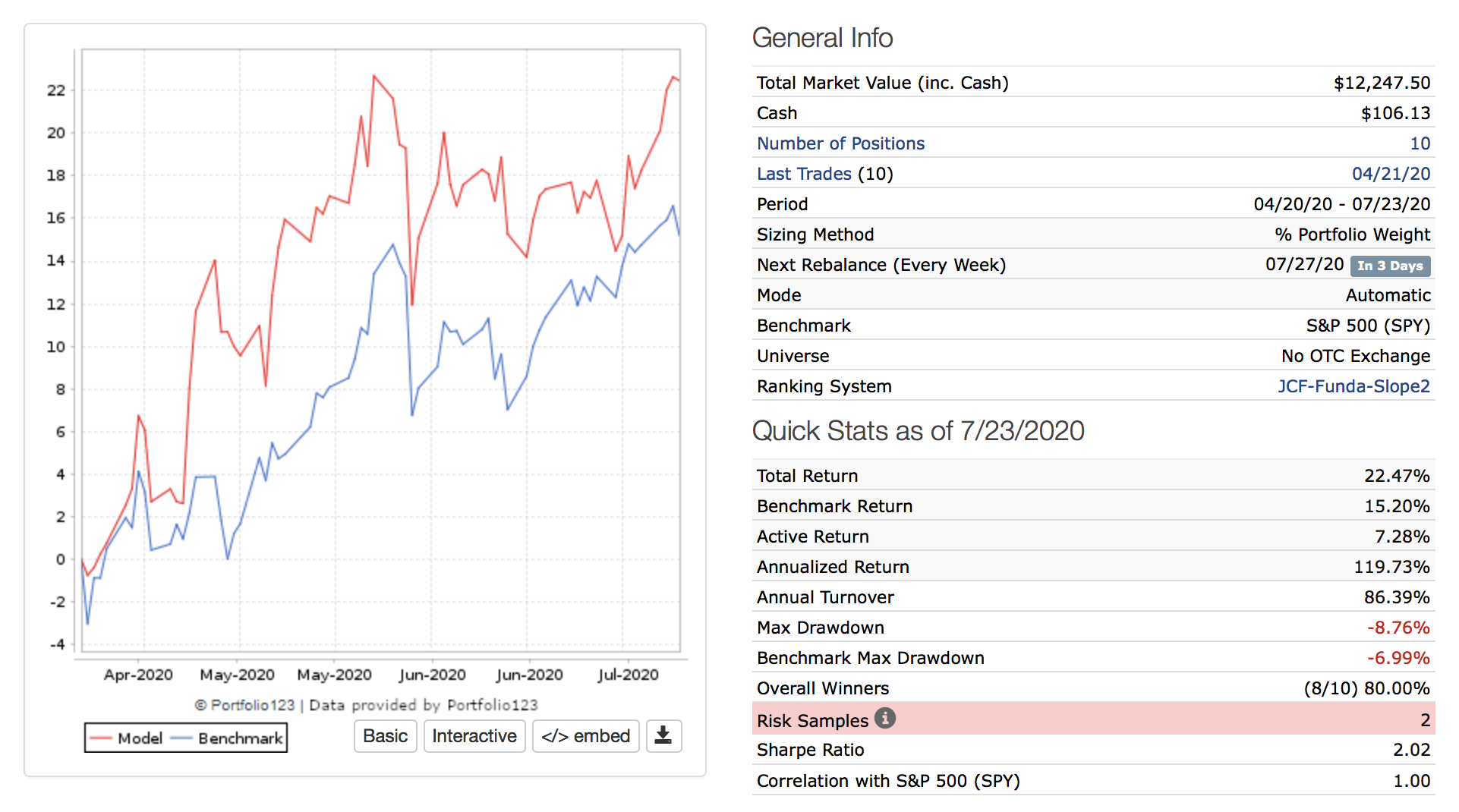Image resolution: width=1459 pixels, height=812 pixels.
Task: Open the embed code option
Action: coord(585,736)
